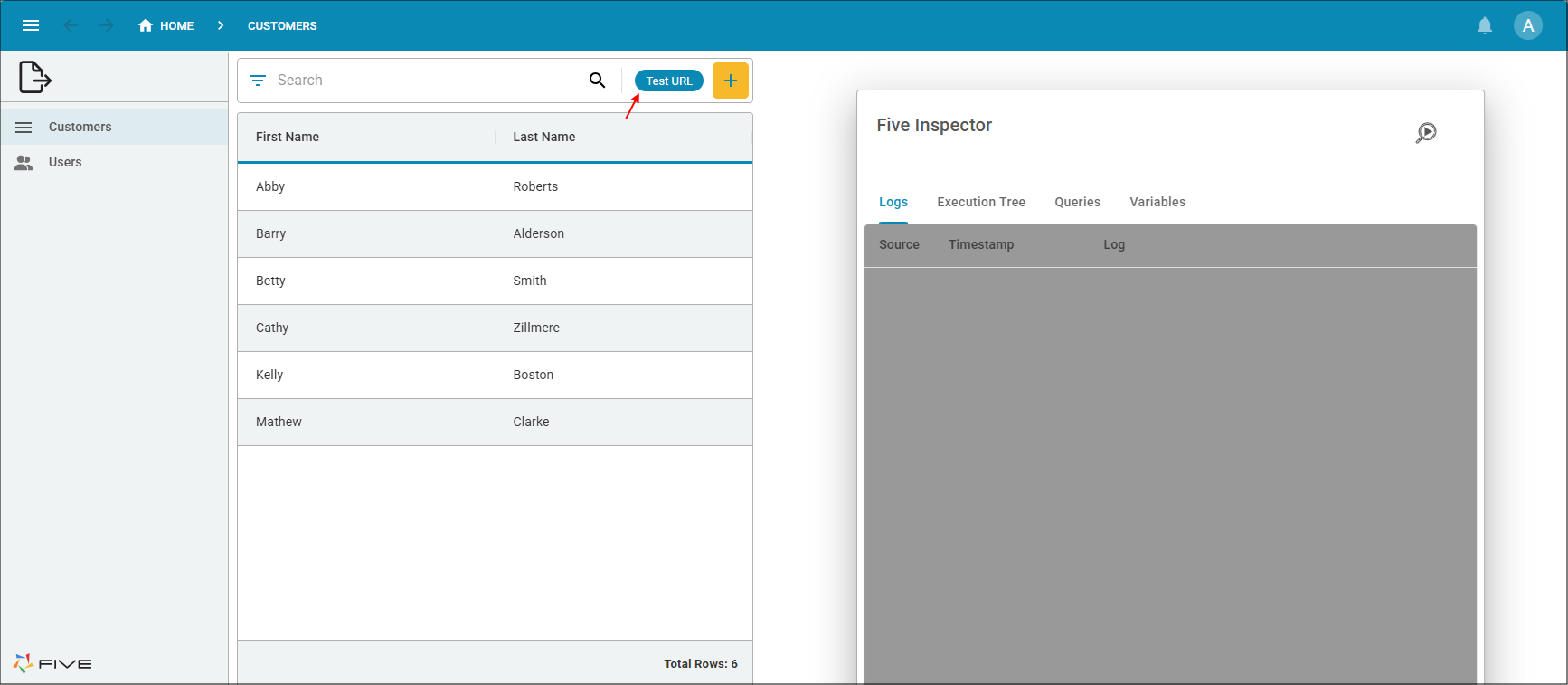The image size is (1568, 685).
Task: Sort by the First Name column header
Action: 288,137
